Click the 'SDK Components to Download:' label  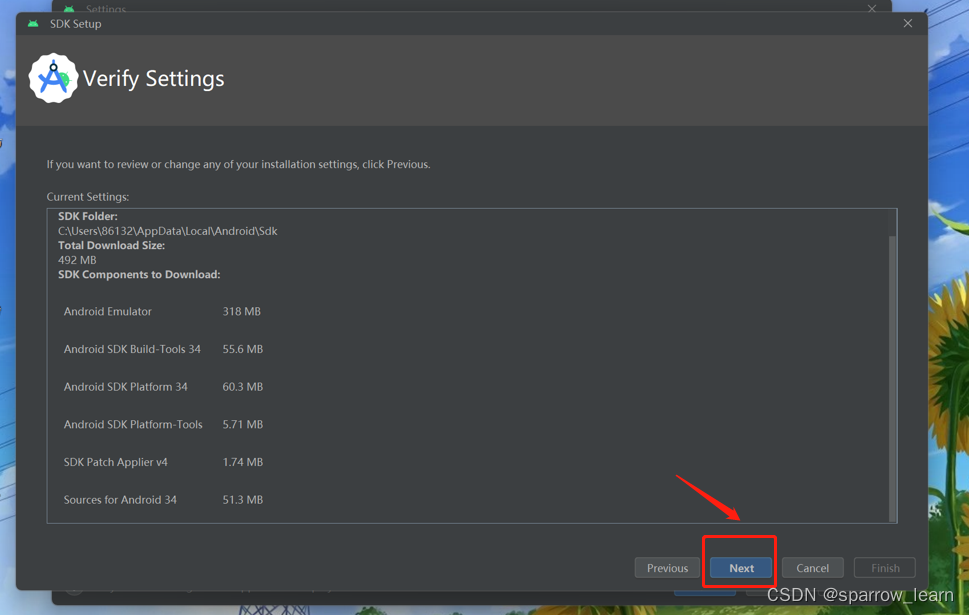139,274
